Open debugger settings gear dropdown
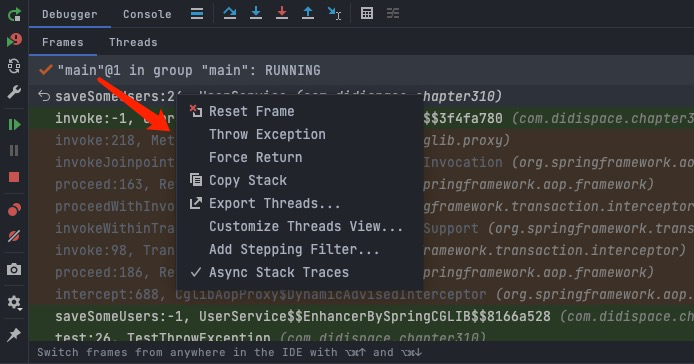The image size is (694, 364). click(14, 302)
